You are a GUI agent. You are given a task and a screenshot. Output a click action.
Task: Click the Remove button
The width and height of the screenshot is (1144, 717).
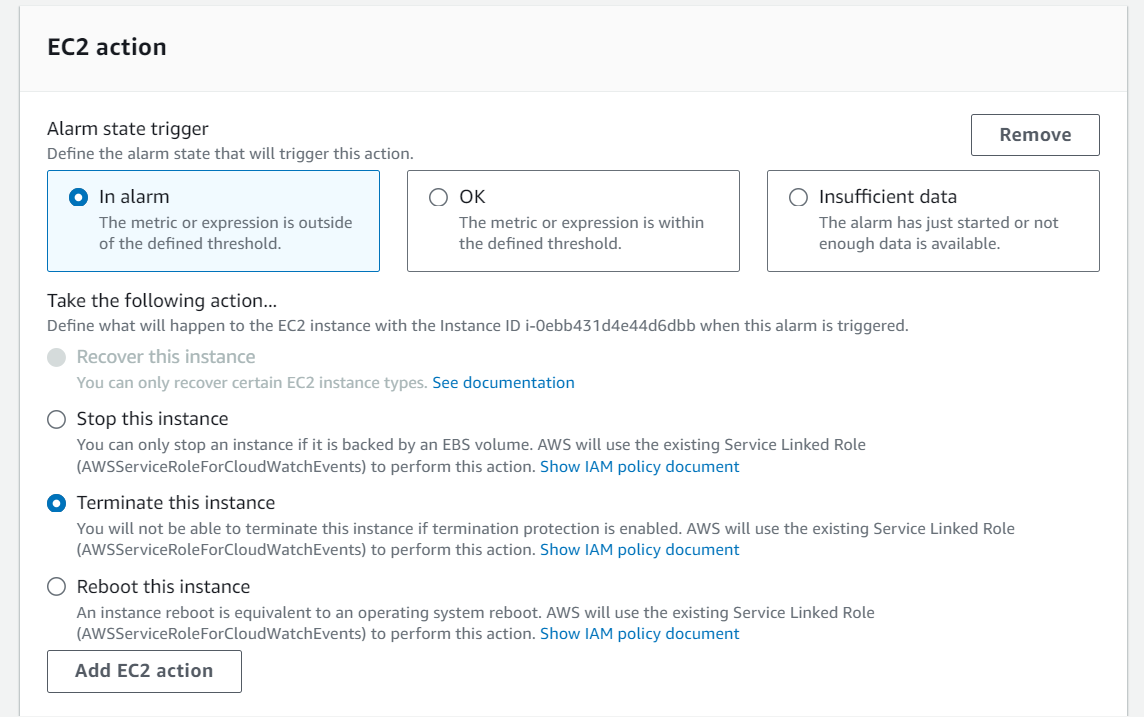(1035, 135)
